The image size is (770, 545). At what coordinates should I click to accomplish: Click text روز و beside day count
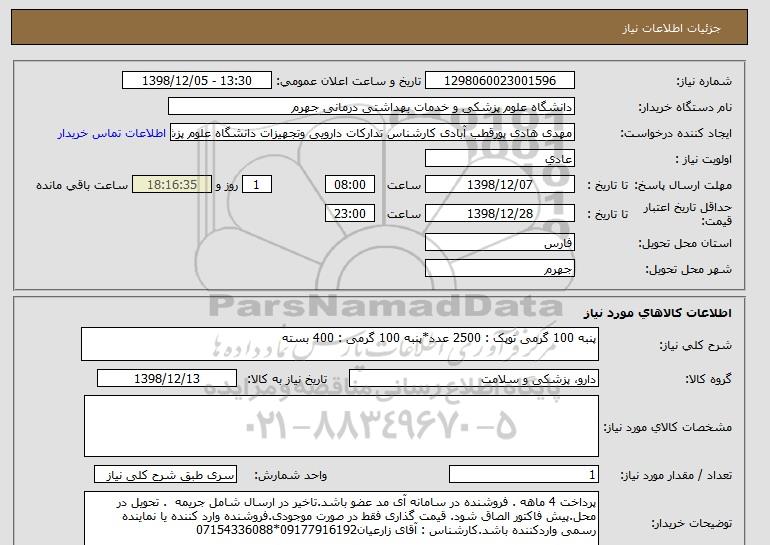click(226, 186)
